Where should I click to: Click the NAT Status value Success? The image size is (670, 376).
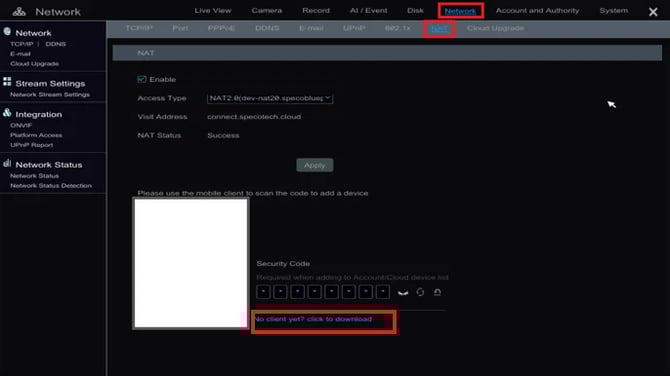coord(223,135)
